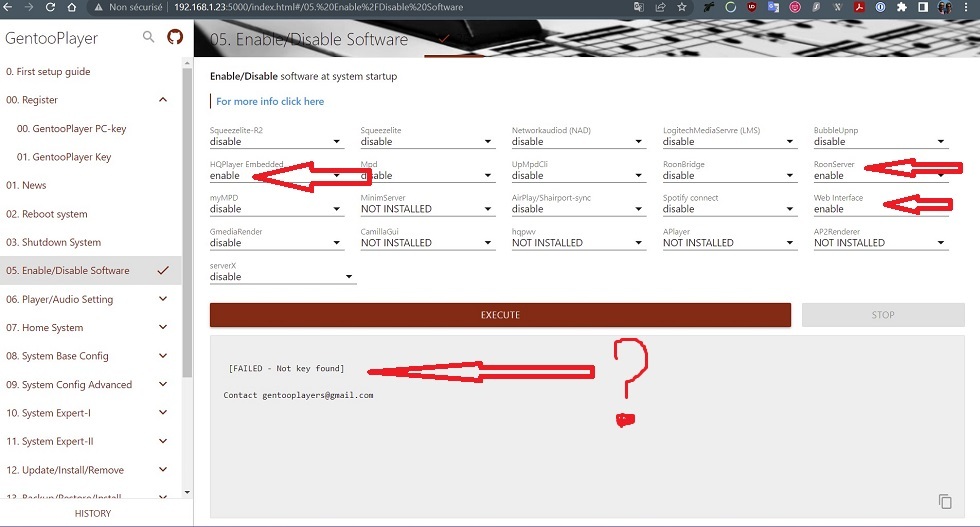
Task: Click the GentooPlayer search magnifier icon
Action: click(x=148, y=37)
